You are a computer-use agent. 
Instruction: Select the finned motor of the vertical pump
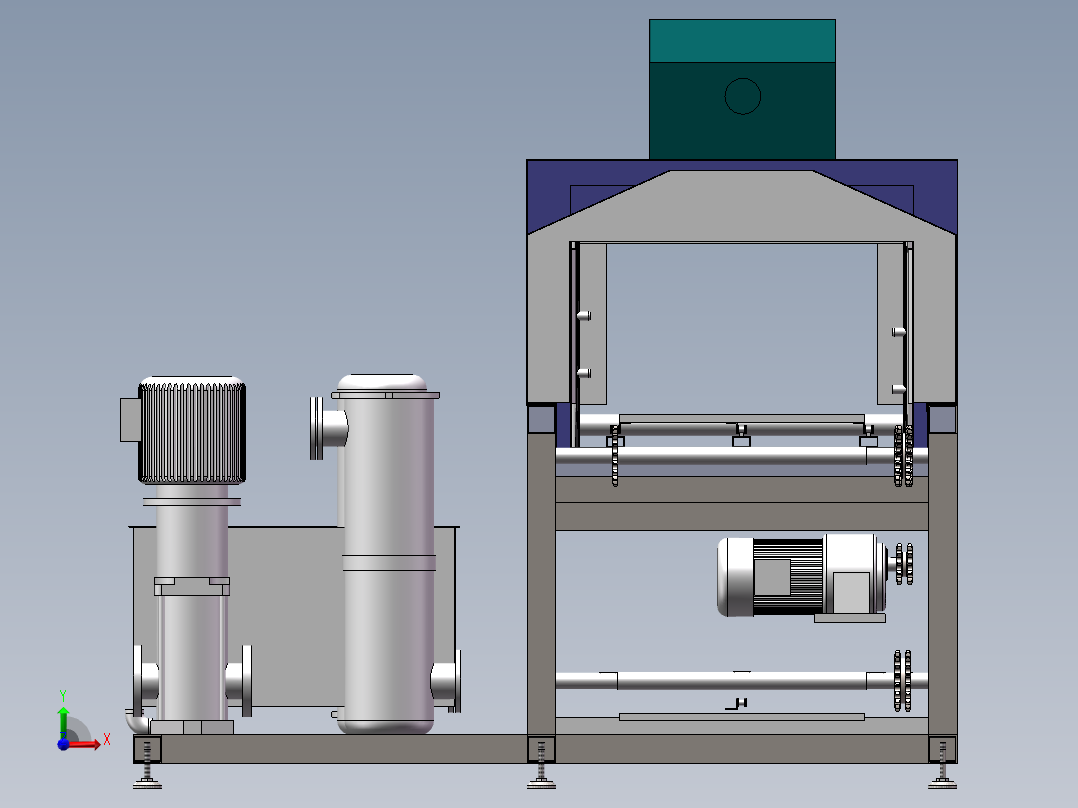(192, 430)
